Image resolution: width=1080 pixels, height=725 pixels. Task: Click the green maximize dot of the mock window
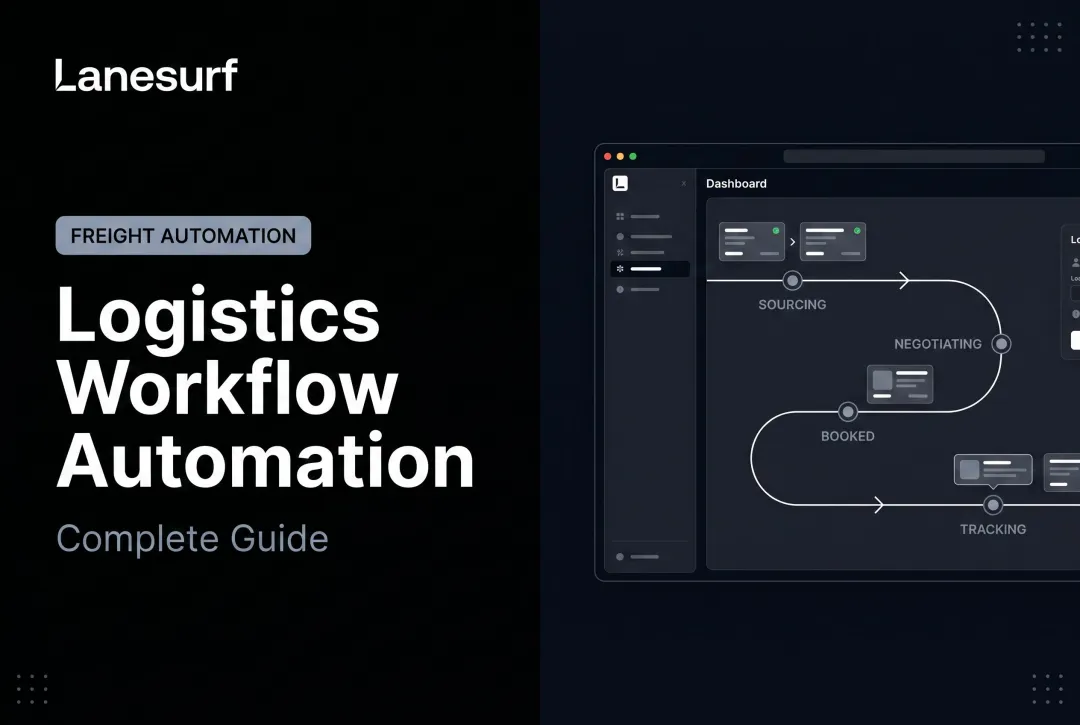[633, 156]
